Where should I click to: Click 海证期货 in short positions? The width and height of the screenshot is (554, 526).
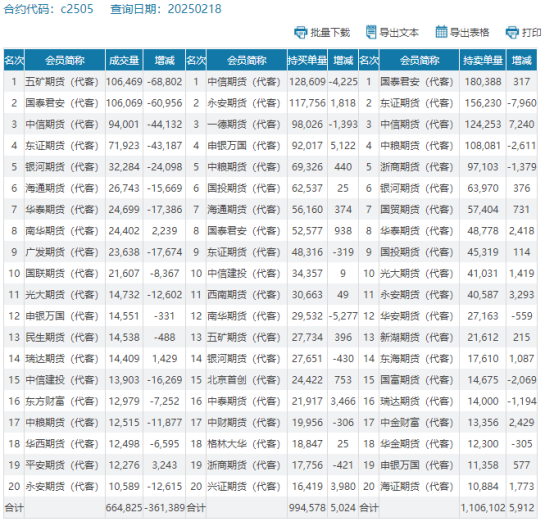[417, 486]
